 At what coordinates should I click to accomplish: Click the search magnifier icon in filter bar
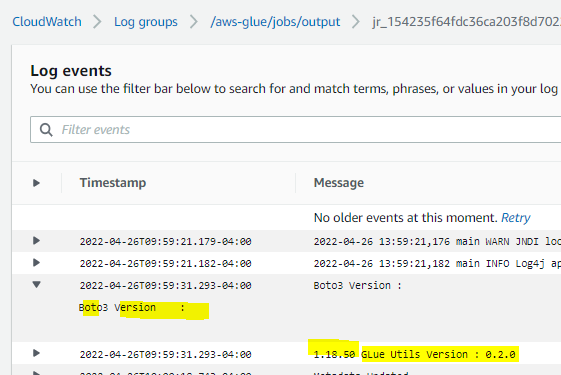pos(46,130)
